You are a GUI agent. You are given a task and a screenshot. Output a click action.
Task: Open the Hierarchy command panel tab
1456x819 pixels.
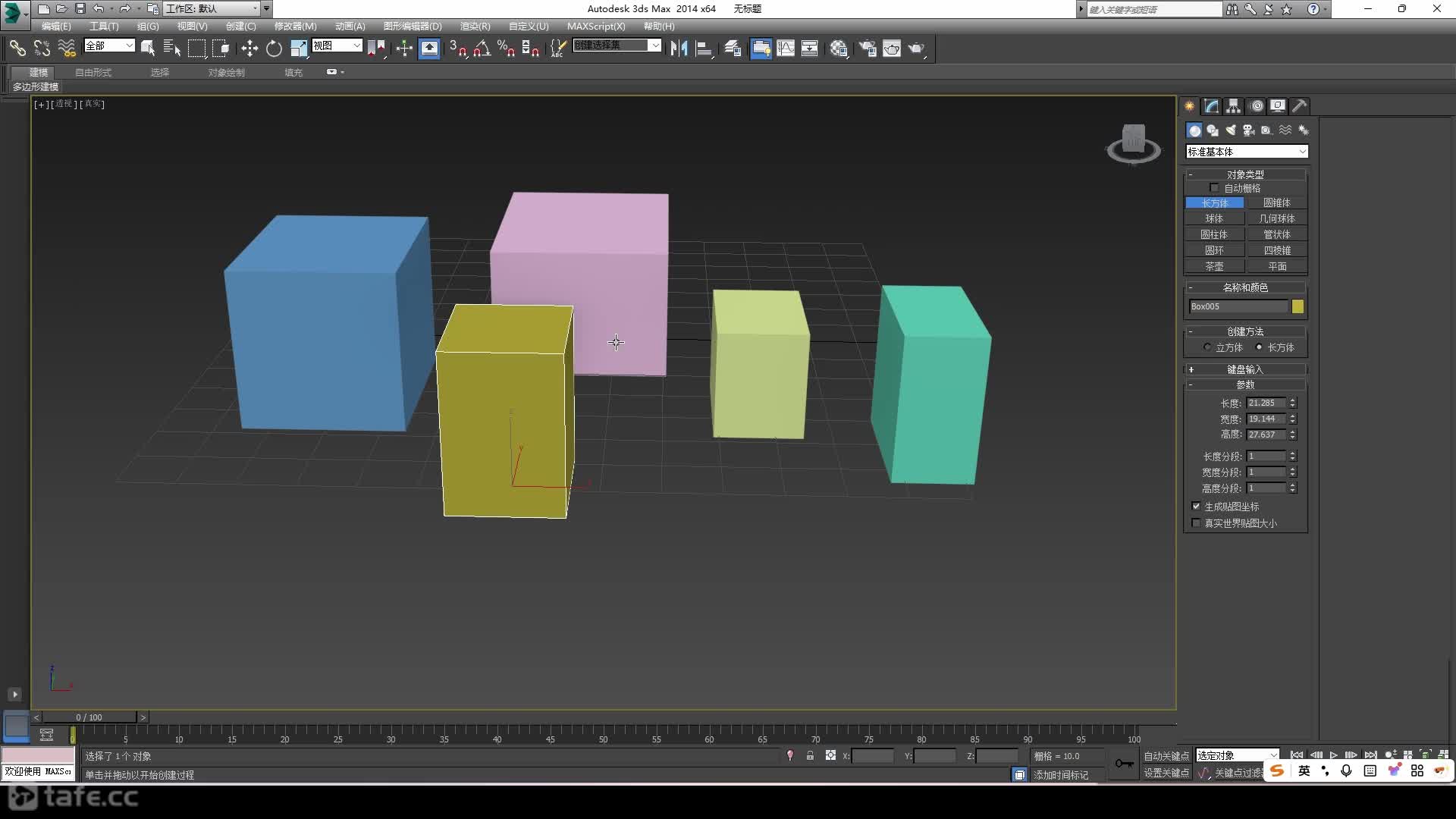(x=1234, y=106)
